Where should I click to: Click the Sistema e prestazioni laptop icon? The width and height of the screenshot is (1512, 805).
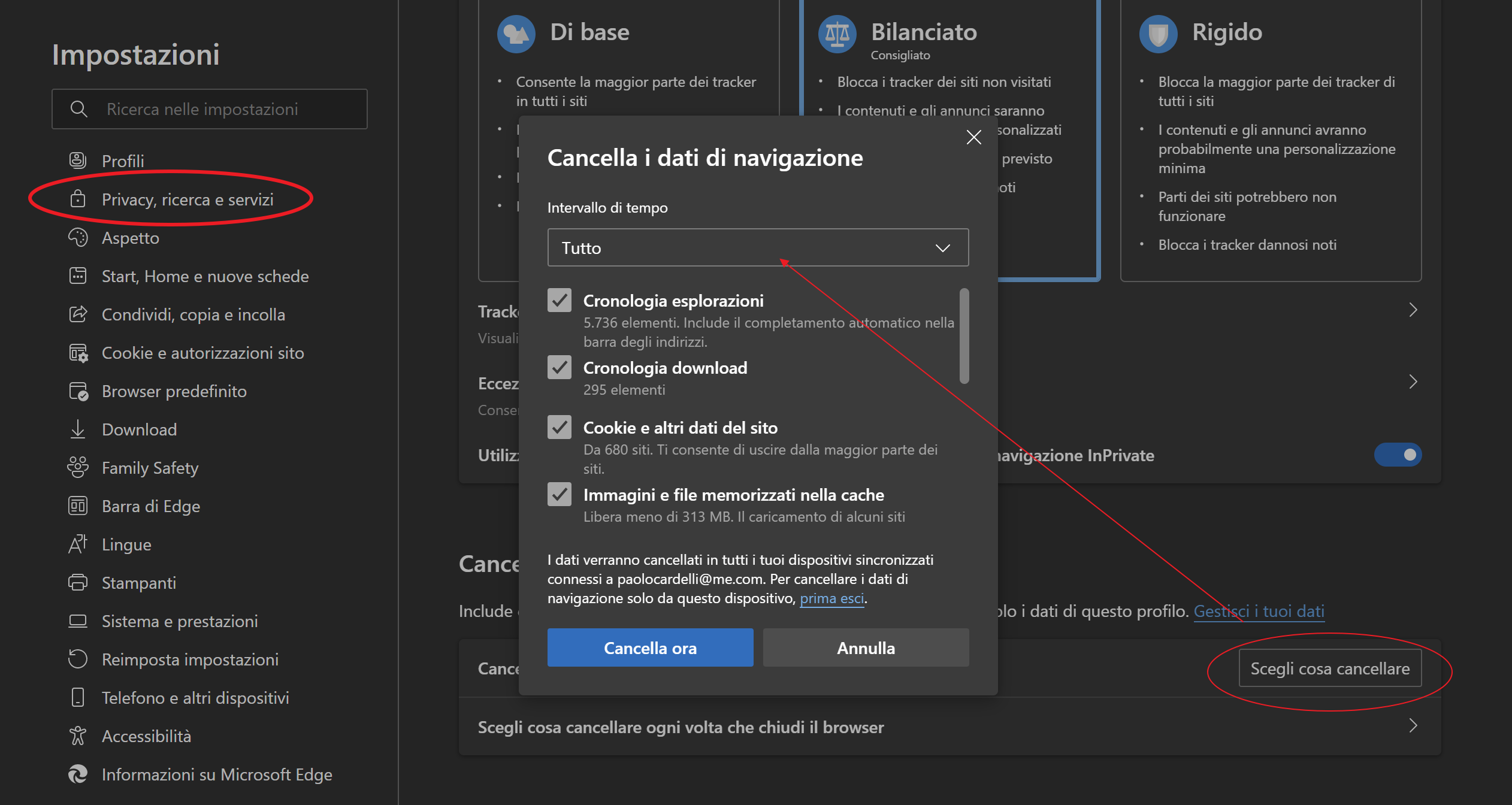tap(78, 621)
